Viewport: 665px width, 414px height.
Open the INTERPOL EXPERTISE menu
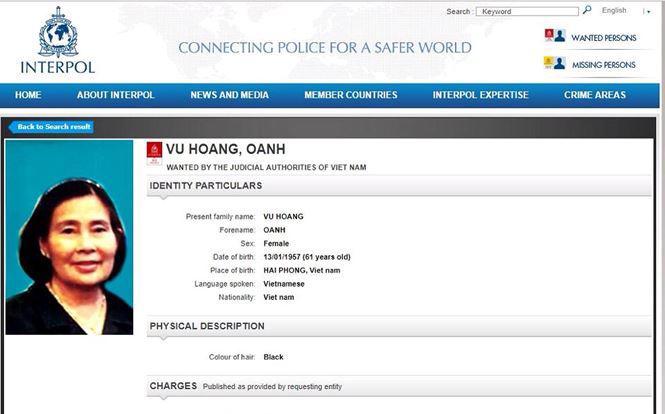pyautogui.click(x=480, y=95)
